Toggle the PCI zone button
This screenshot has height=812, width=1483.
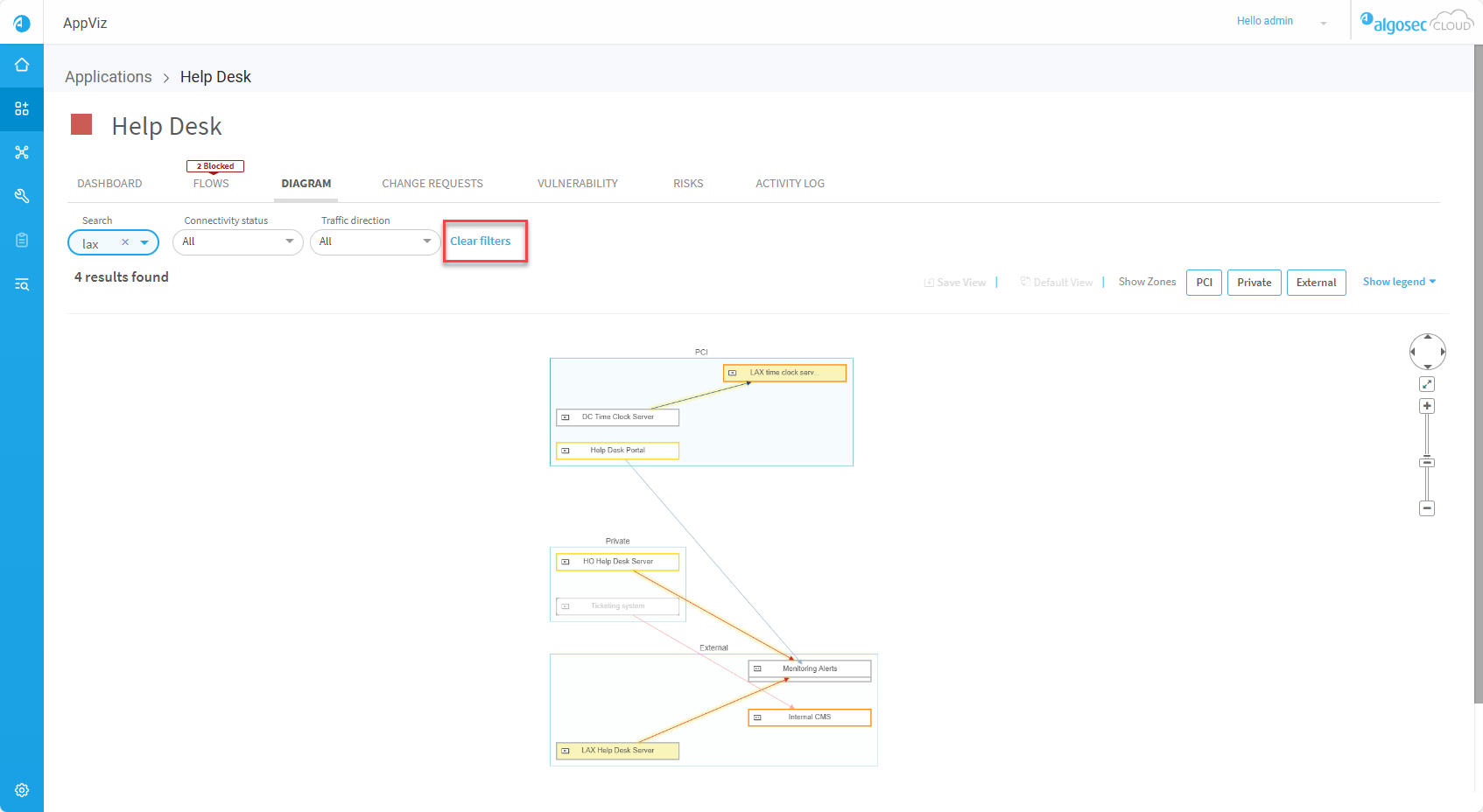coord(1204,283)
